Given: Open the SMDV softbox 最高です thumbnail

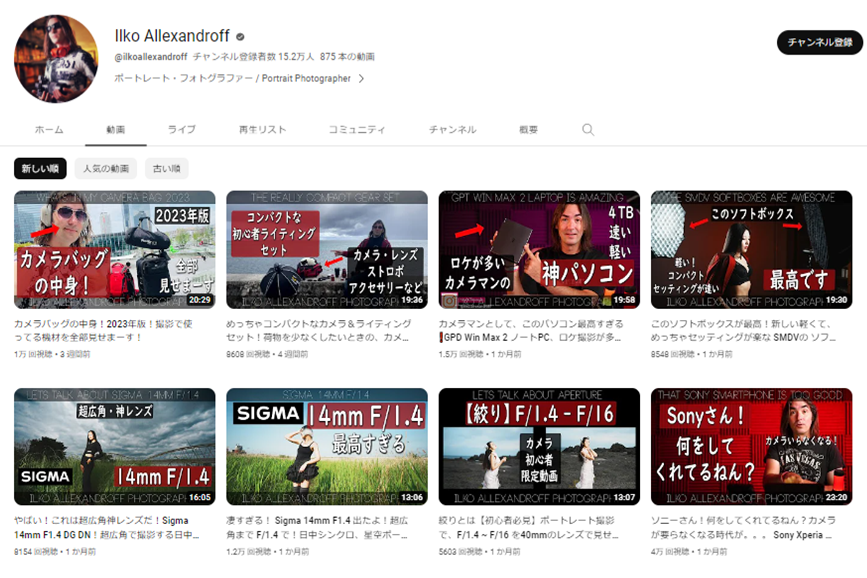Looking at the screenshot, I should pyautogui.click(x=751, y=248).
